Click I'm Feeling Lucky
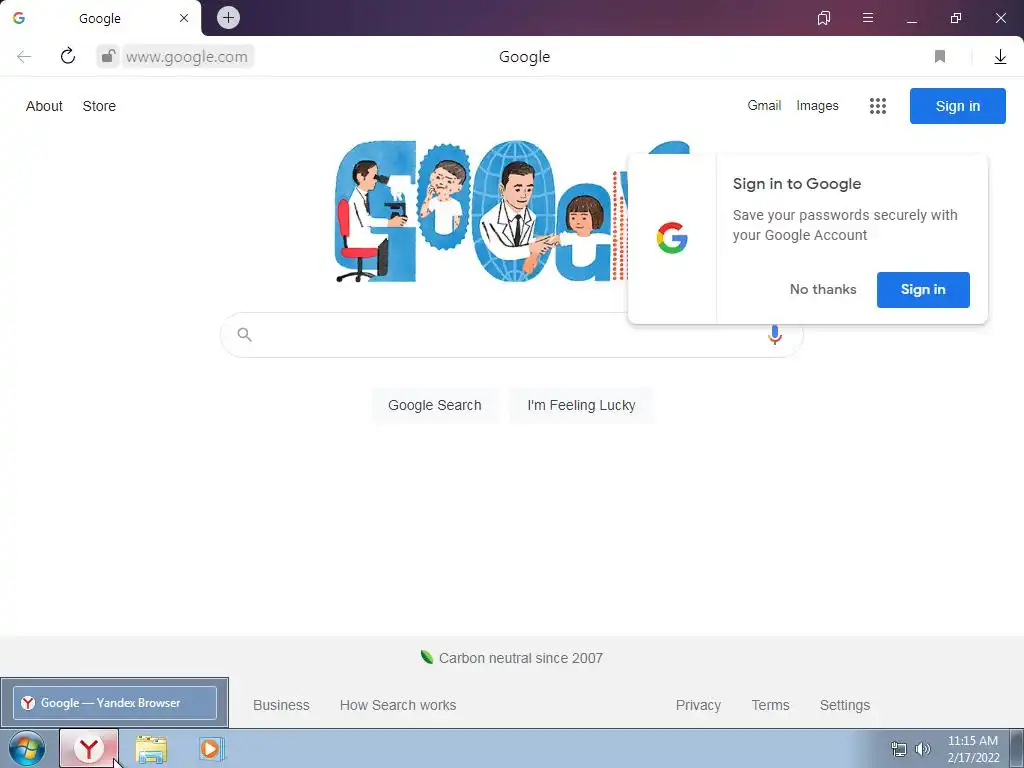Viewport: 1024px width, 768px height. pyautogui.click(x=581, y=405)
